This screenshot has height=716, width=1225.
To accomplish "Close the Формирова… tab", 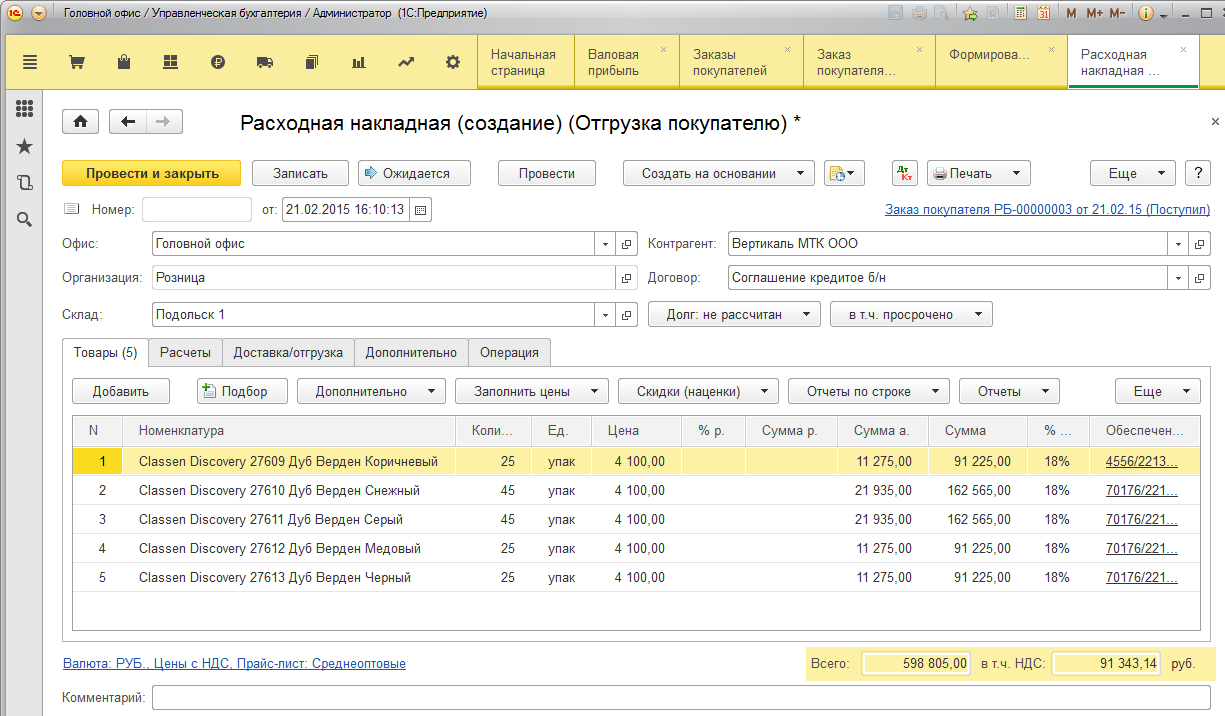I will (x=1050, y=49).
